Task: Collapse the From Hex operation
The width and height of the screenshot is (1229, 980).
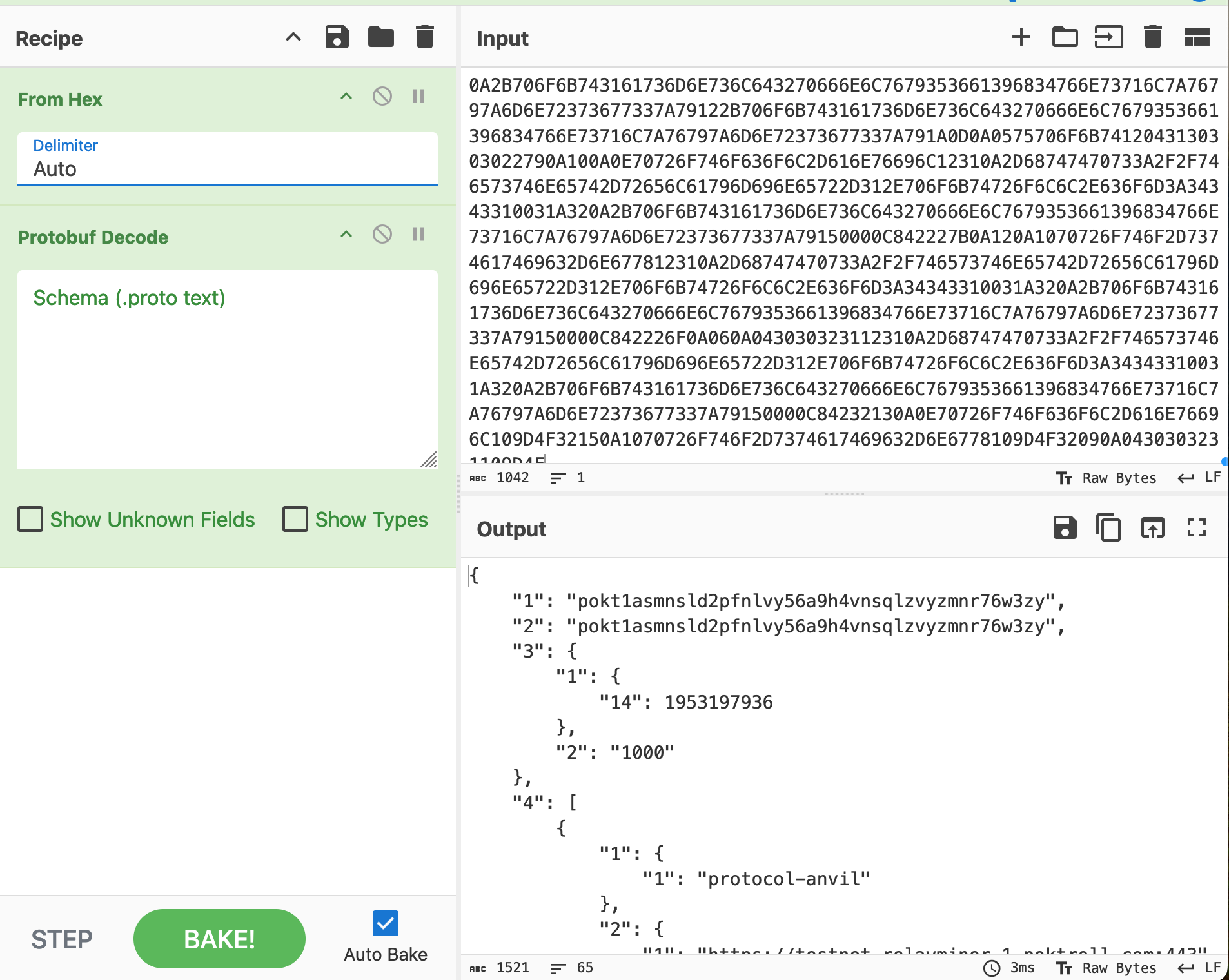Action: point(346,97)
